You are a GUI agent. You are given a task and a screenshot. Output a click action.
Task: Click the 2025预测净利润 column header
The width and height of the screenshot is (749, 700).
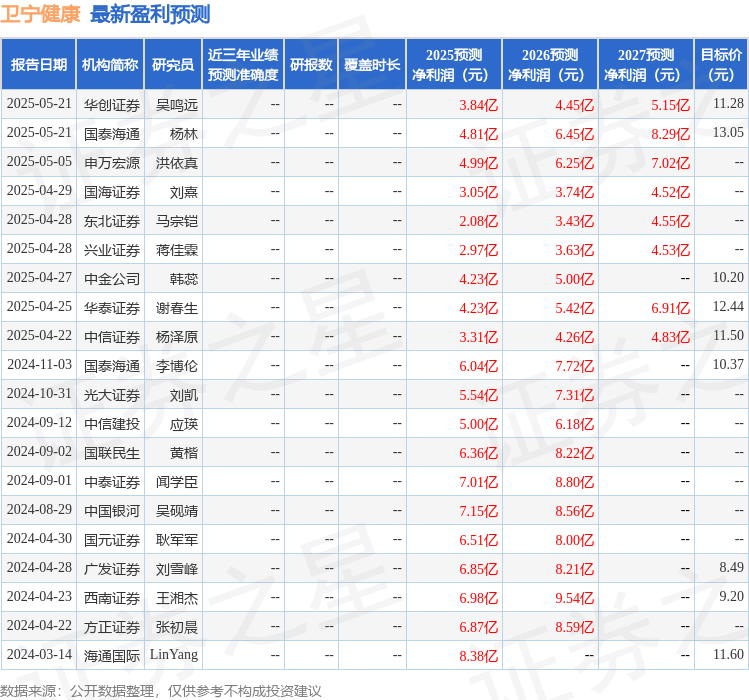coord(454,65)
